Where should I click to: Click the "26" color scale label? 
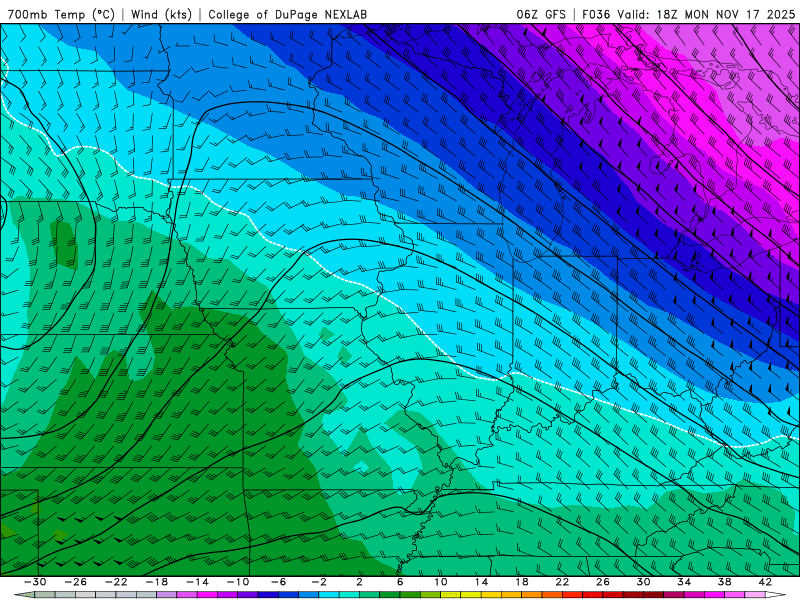coord(603,582)
